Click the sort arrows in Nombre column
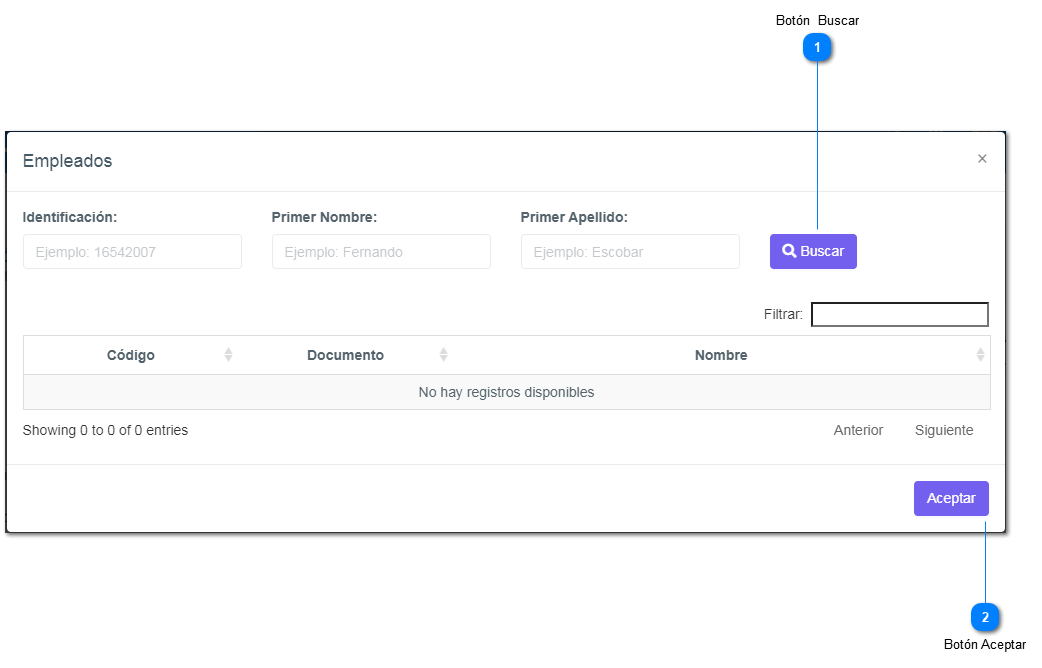 [x=980, y=355]
